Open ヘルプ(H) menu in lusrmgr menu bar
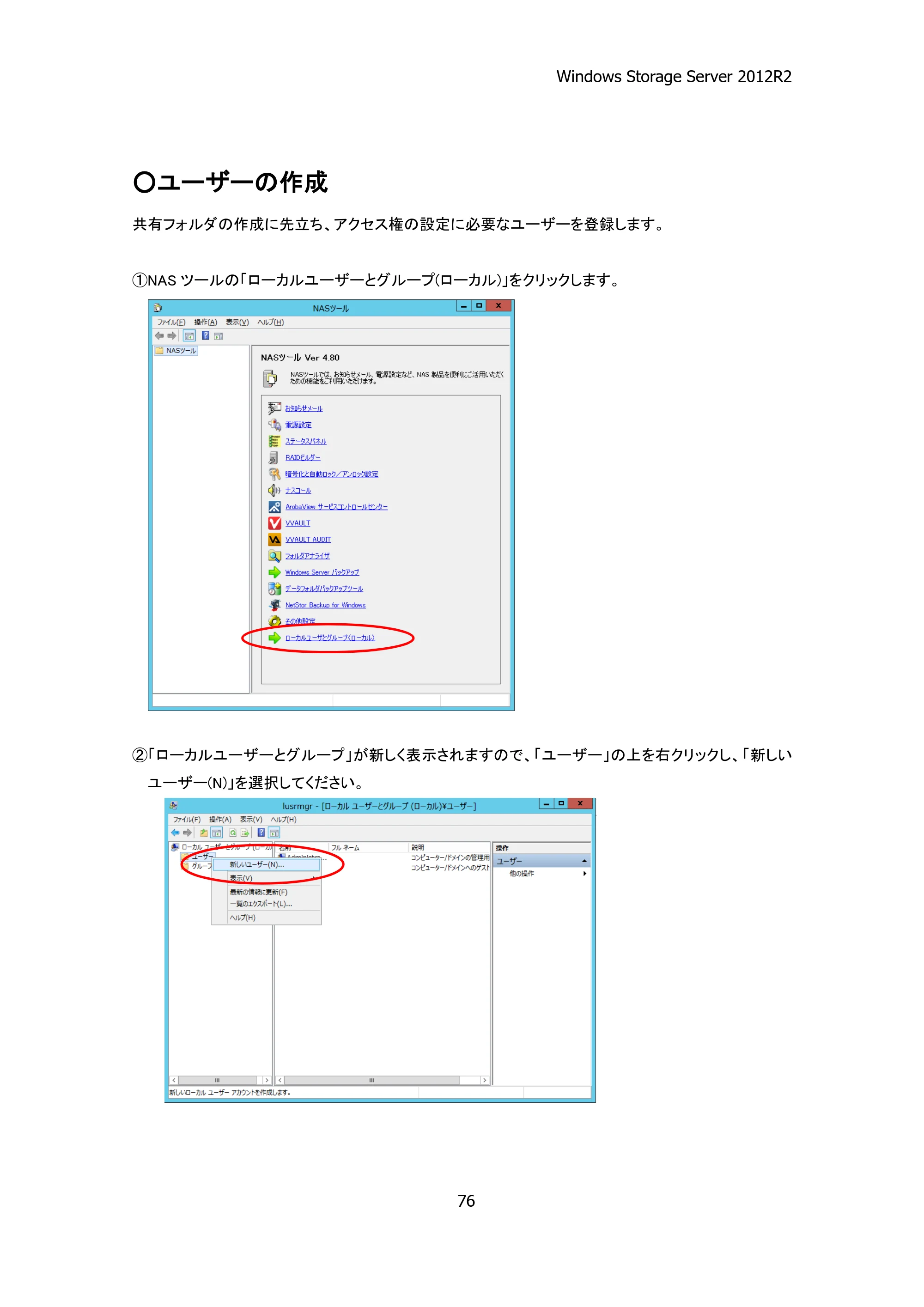This screenshot has width=924, height=1307. coord(284,820)
